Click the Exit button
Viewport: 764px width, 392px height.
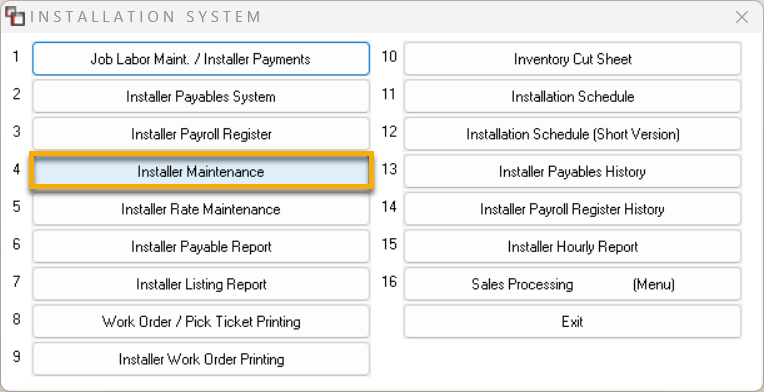pyautogui.click(x=573, y=321)
